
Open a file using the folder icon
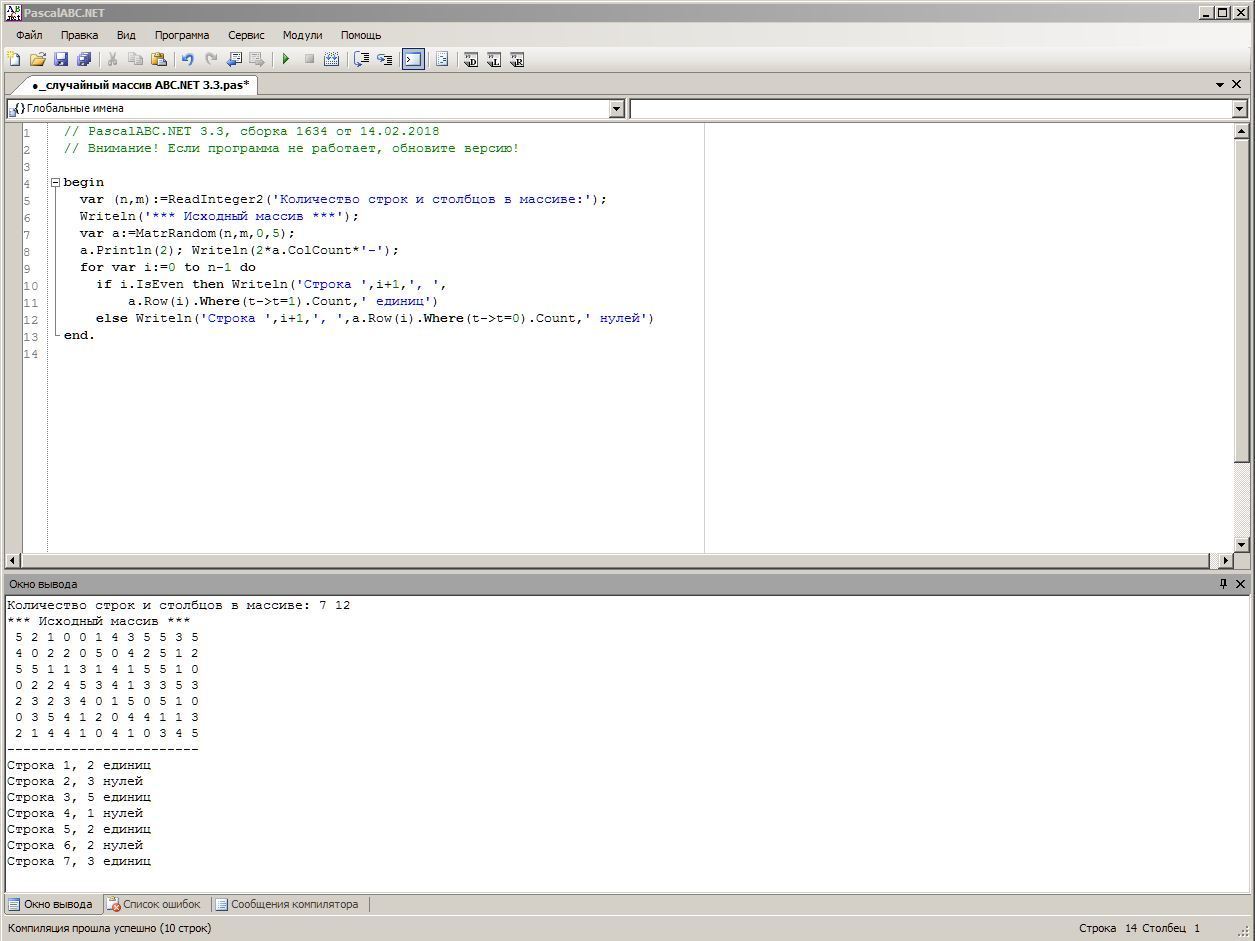click(x=37, y=60)
